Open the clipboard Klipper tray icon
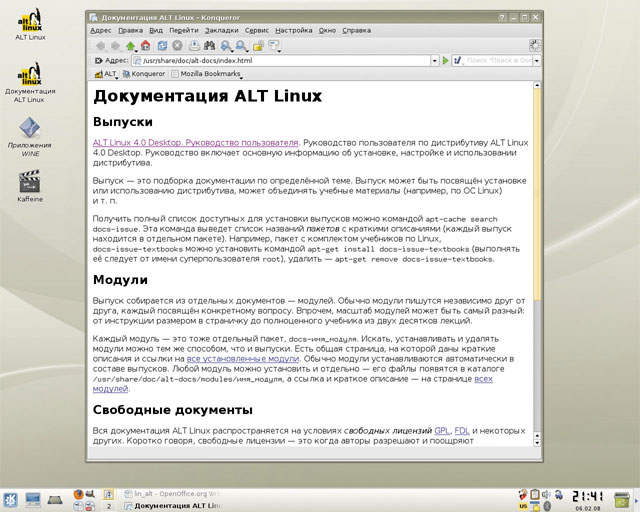640x512 pixels. [x=535, y=494]
